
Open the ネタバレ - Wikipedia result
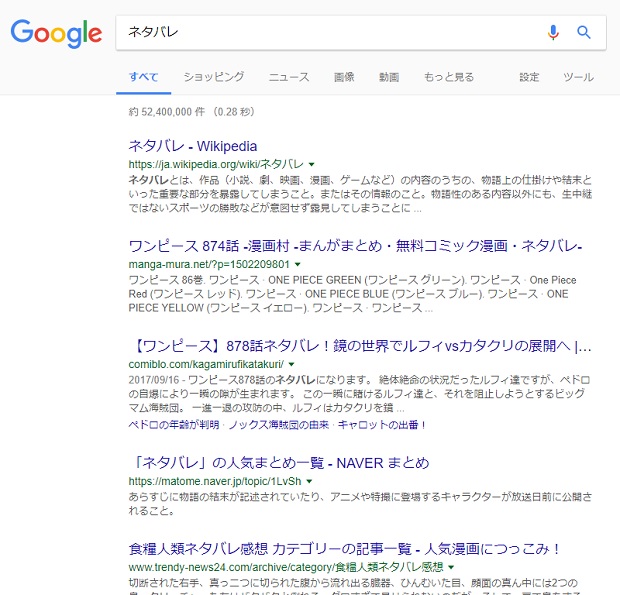click(x=193, y=146)
